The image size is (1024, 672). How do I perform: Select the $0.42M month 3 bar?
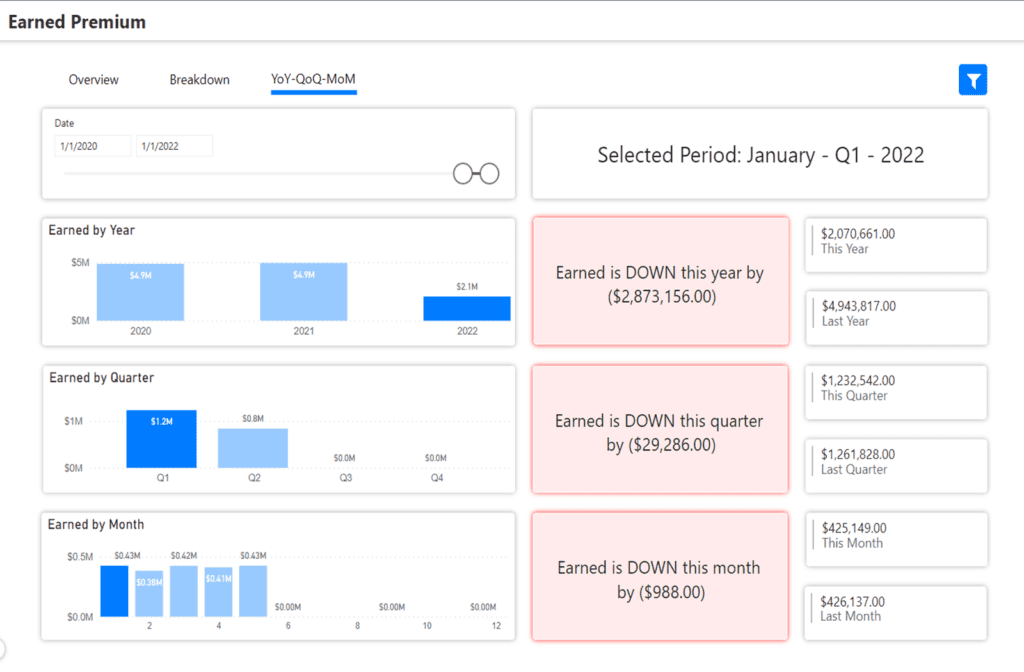click(x=184, y=591)
